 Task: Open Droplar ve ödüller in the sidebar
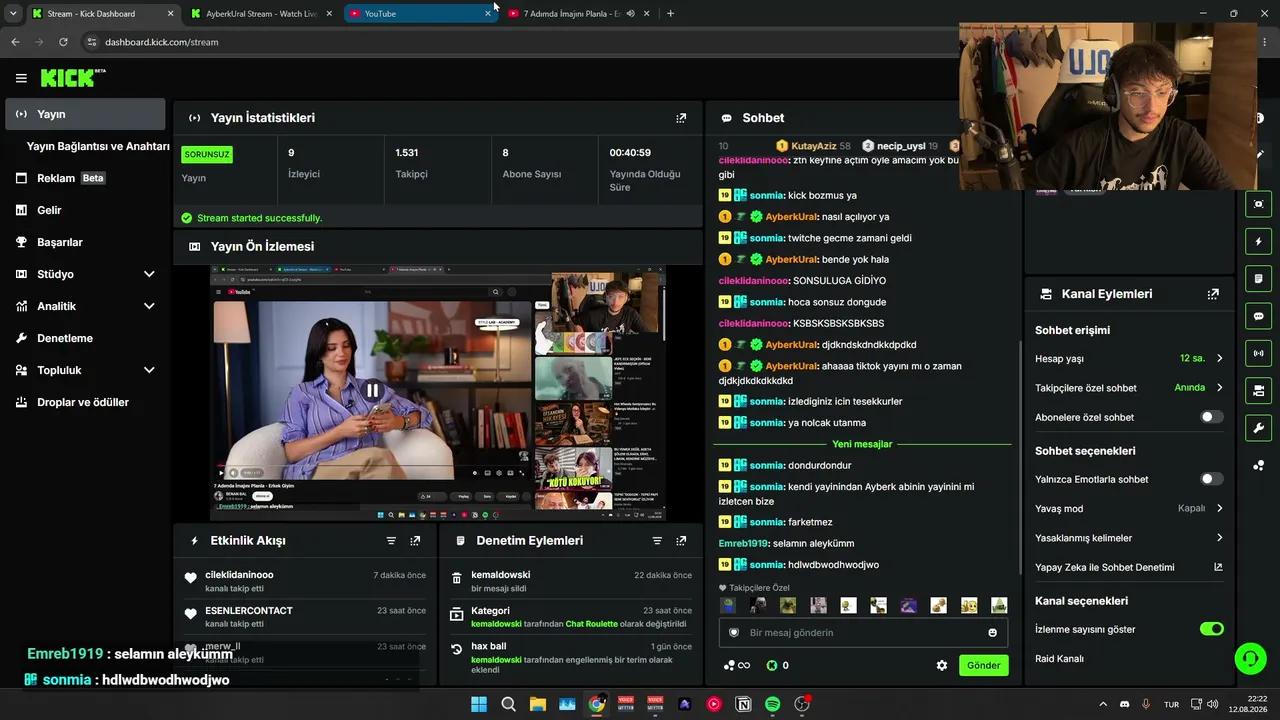point(85,402)
